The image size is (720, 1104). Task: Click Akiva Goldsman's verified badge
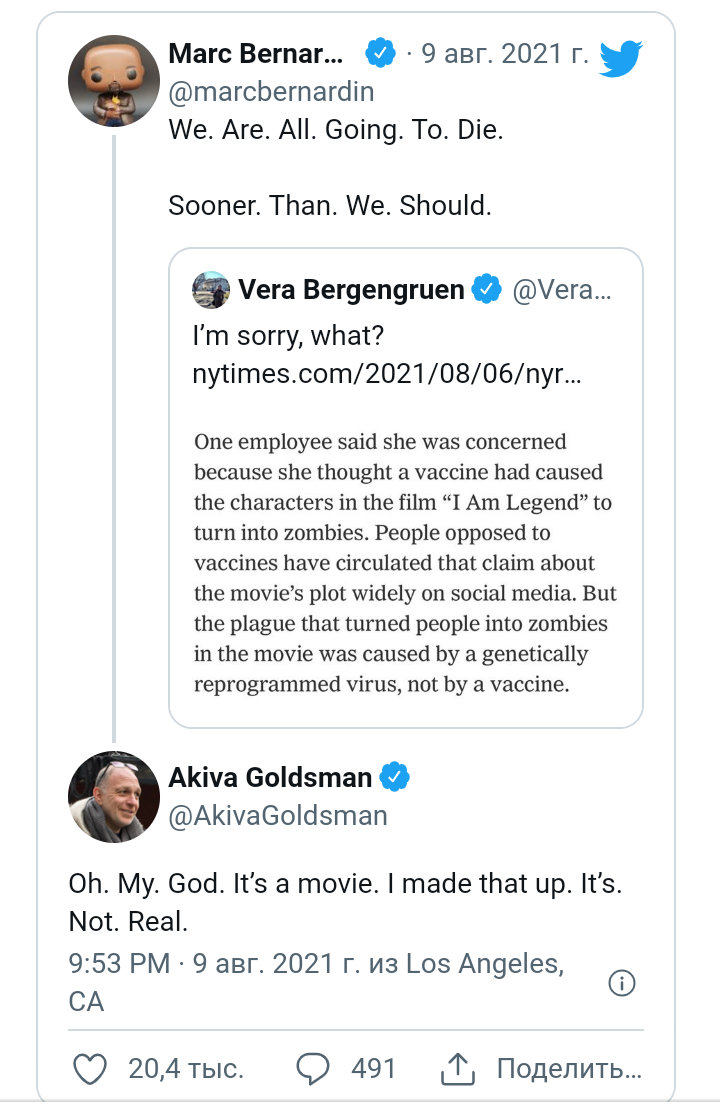pyautogui.click(x=396, y=776)
